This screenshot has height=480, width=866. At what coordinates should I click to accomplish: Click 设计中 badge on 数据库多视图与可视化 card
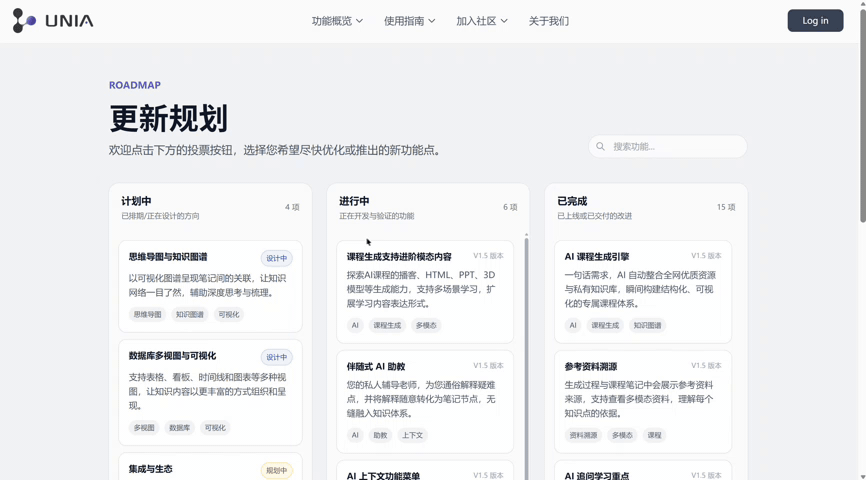click(277, 357)
